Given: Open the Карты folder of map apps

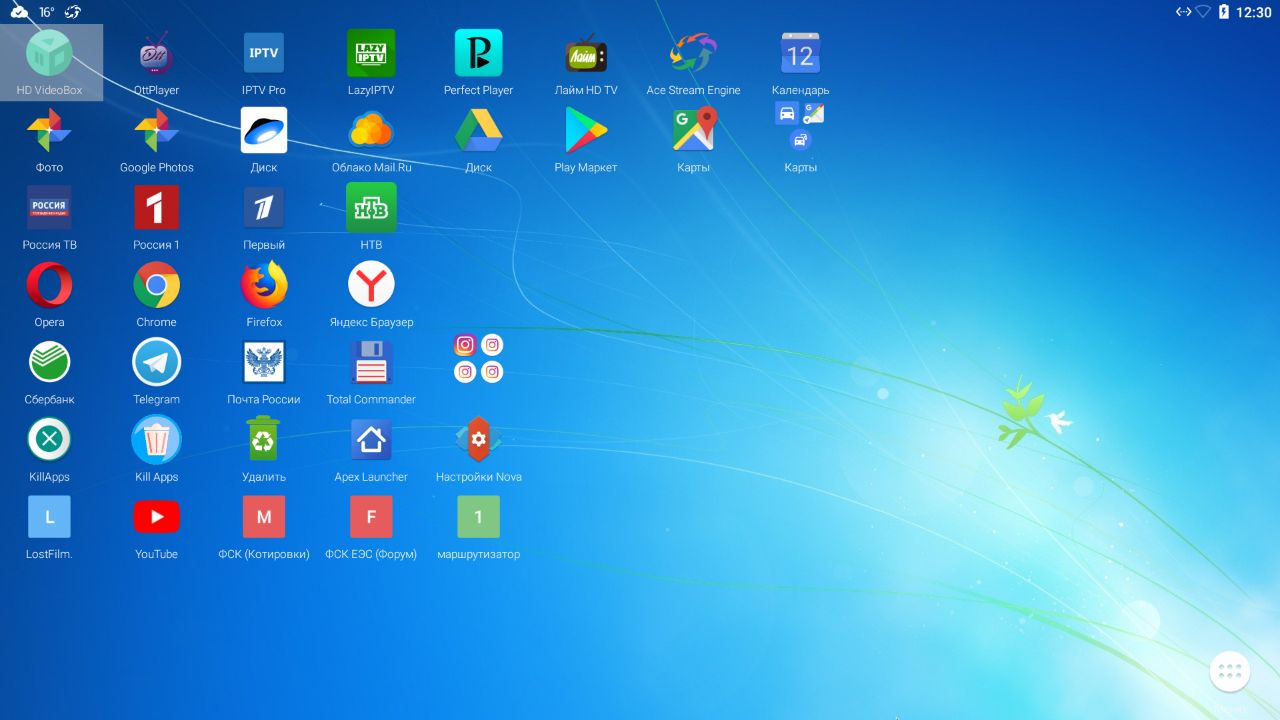Looking at the screenshot, I should [800, 127].
